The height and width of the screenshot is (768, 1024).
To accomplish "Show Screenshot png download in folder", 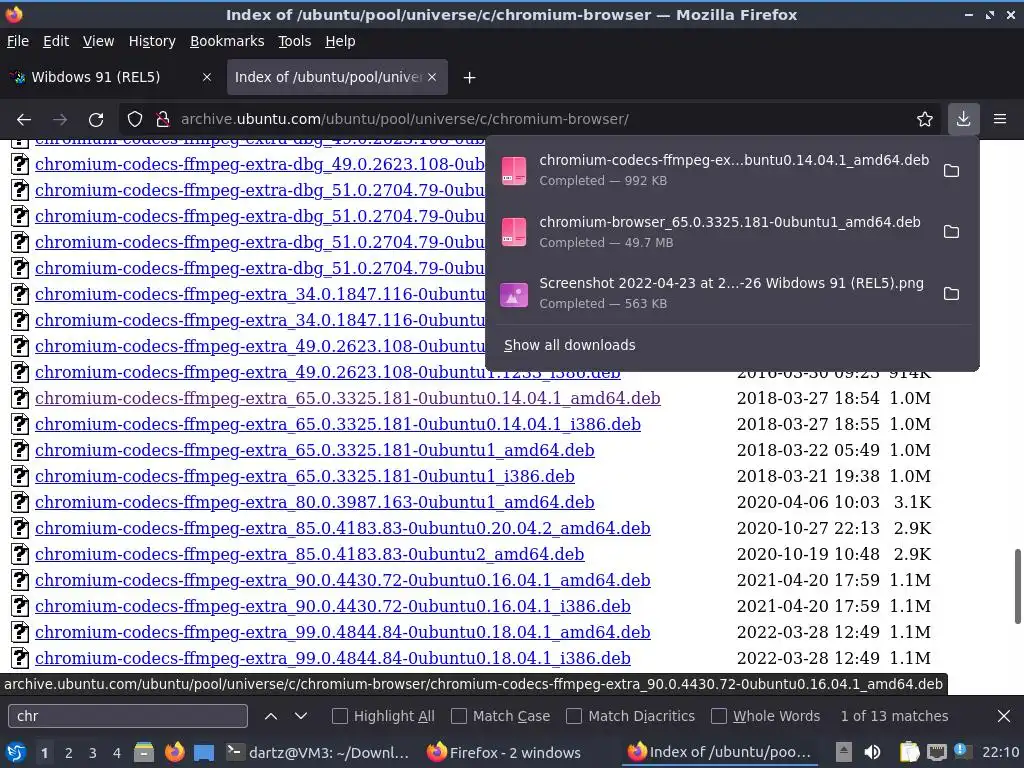I will (x=952, y=293).
